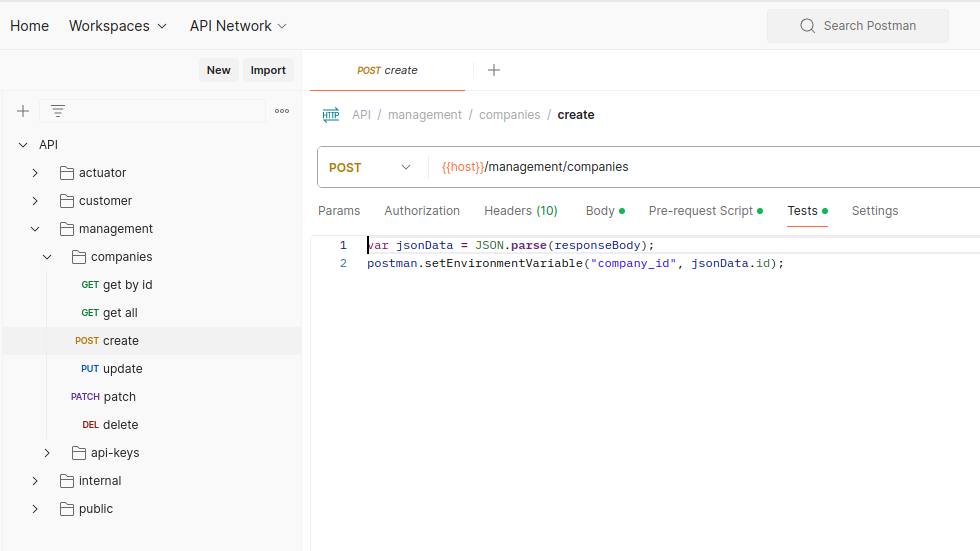Image resolution: width=980 pixels, height=551 pixels.
Task: Collapse the management folder chevron
Action: 35,229
